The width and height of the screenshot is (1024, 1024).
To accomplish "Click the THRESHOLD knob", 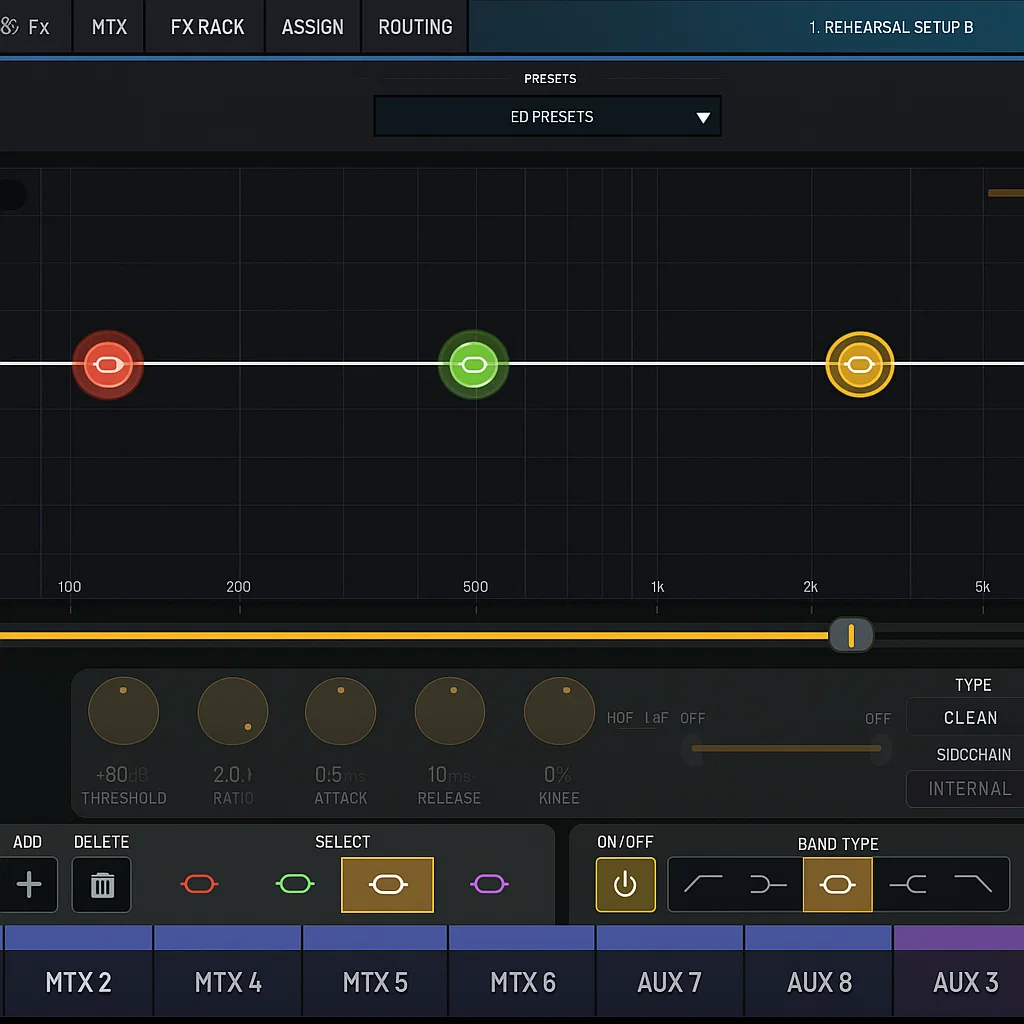I will [124, 712].
